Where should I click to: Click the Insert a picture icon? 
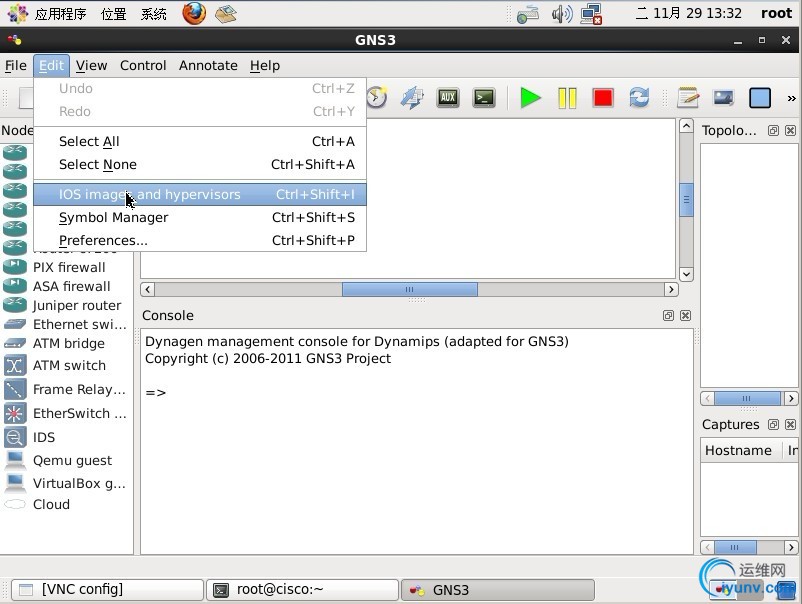[x=724, y=98]
